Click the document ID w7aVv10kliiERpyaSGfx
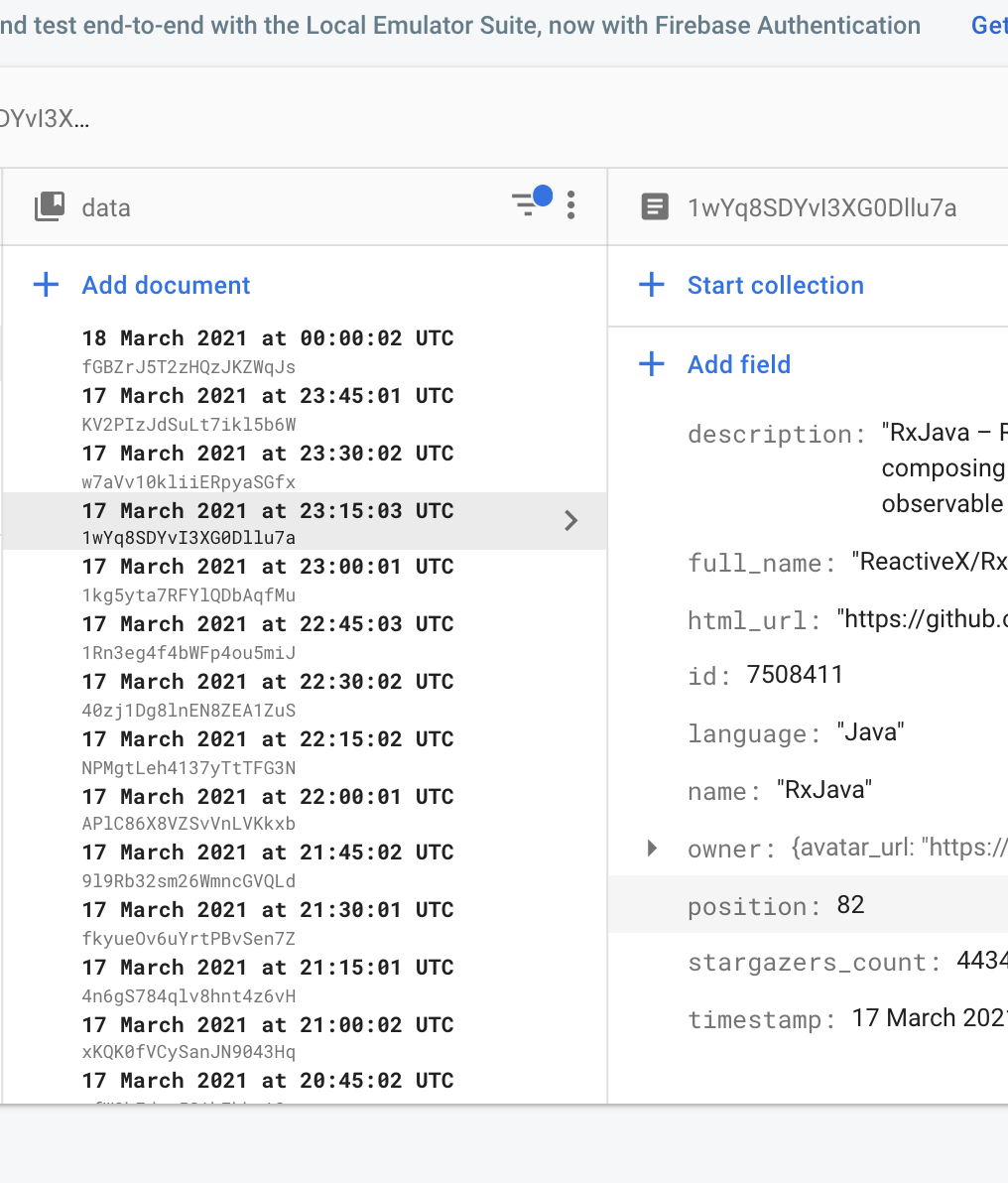 [189, 482]
